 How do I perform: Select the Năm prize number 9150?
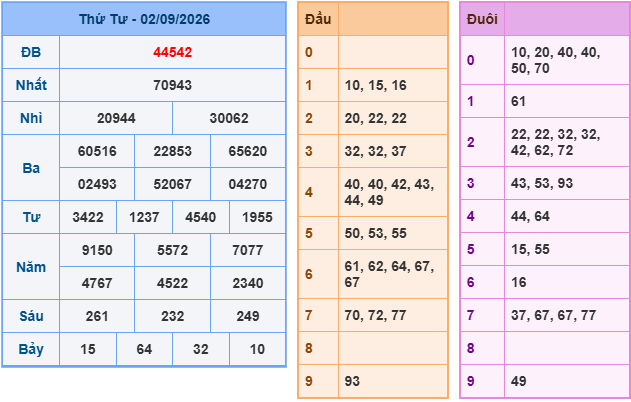(97, 250)
